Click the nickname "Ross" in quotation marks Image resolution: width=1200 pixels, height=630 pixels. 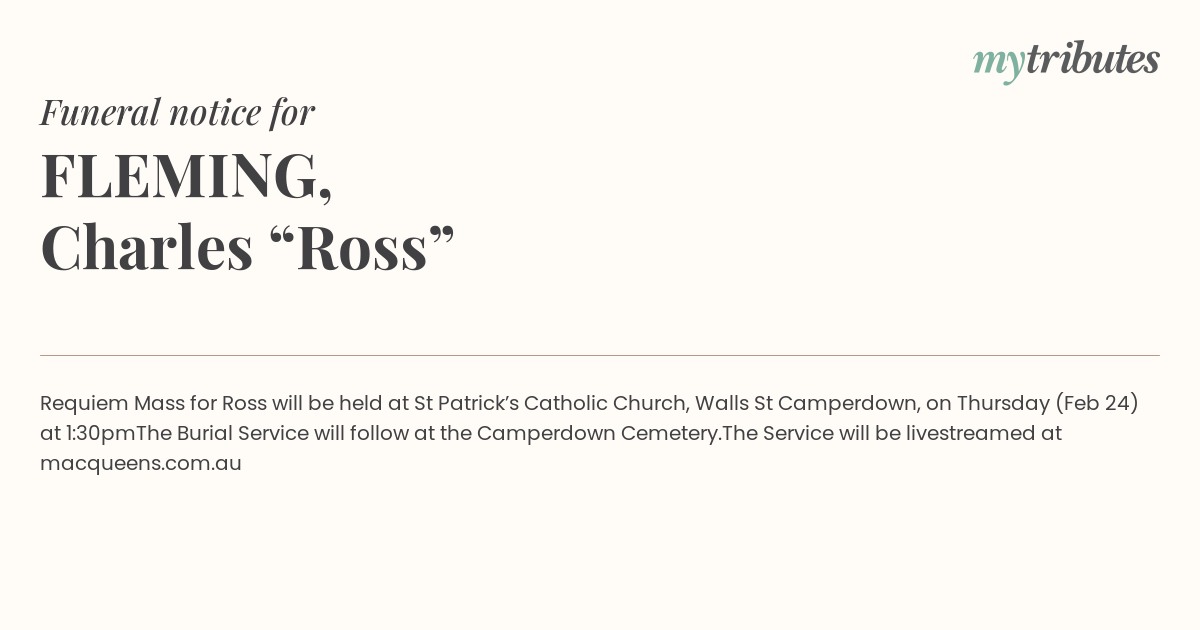point(362,247)
